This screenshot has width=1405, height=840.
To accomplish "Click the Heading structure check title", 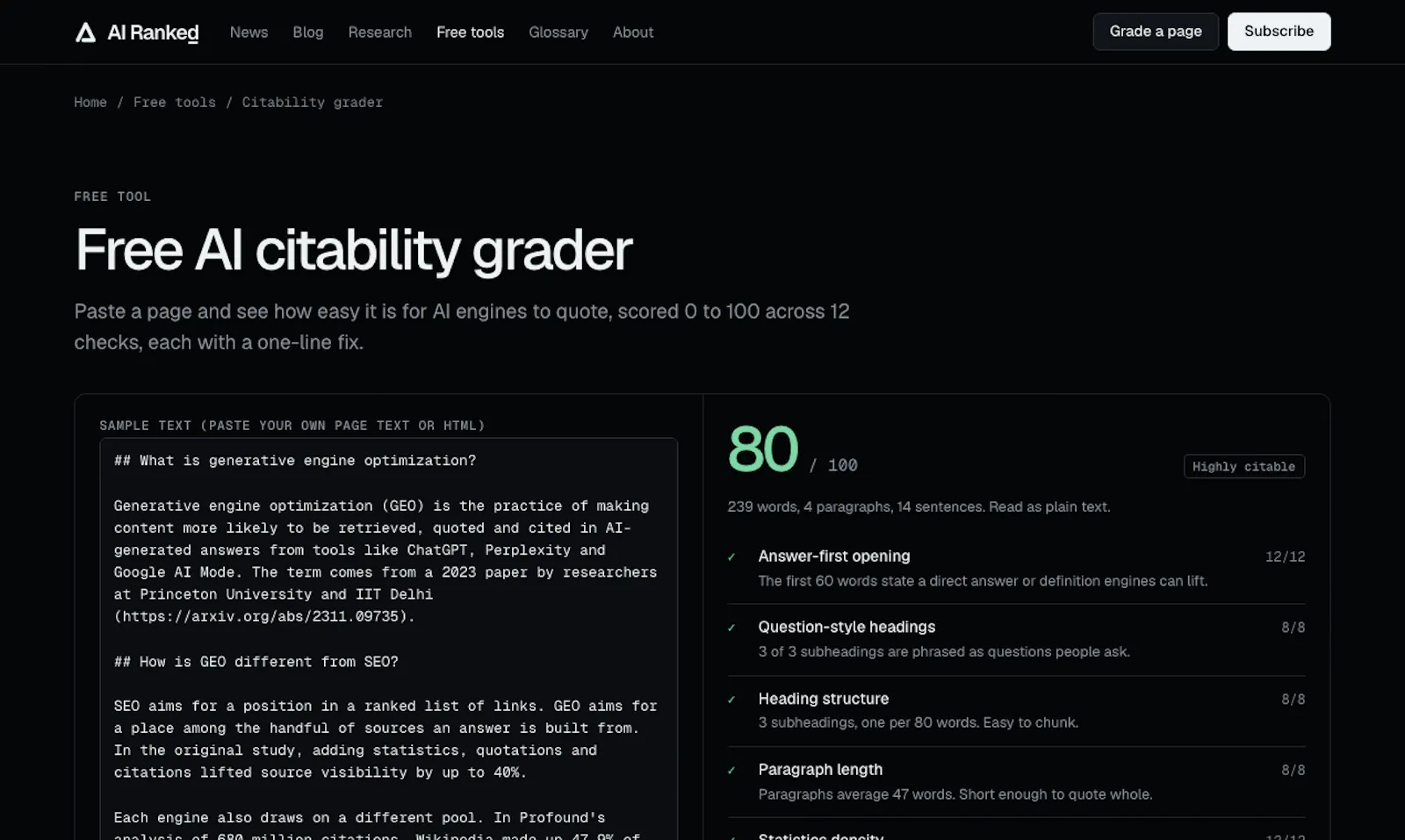I will pyautogui.click(x=823, y=699).
